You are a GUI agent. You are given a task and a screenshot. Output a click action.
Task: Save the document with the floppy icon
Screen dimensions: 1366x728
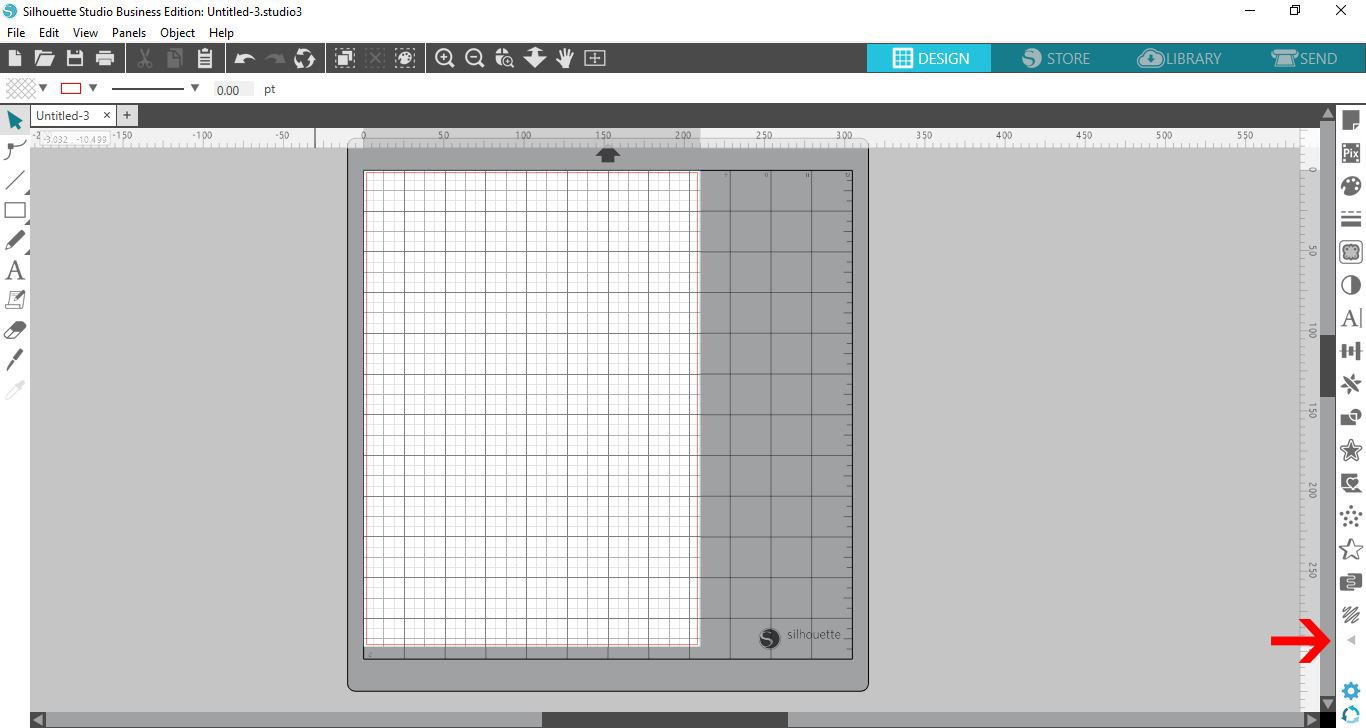pos(74,58)
